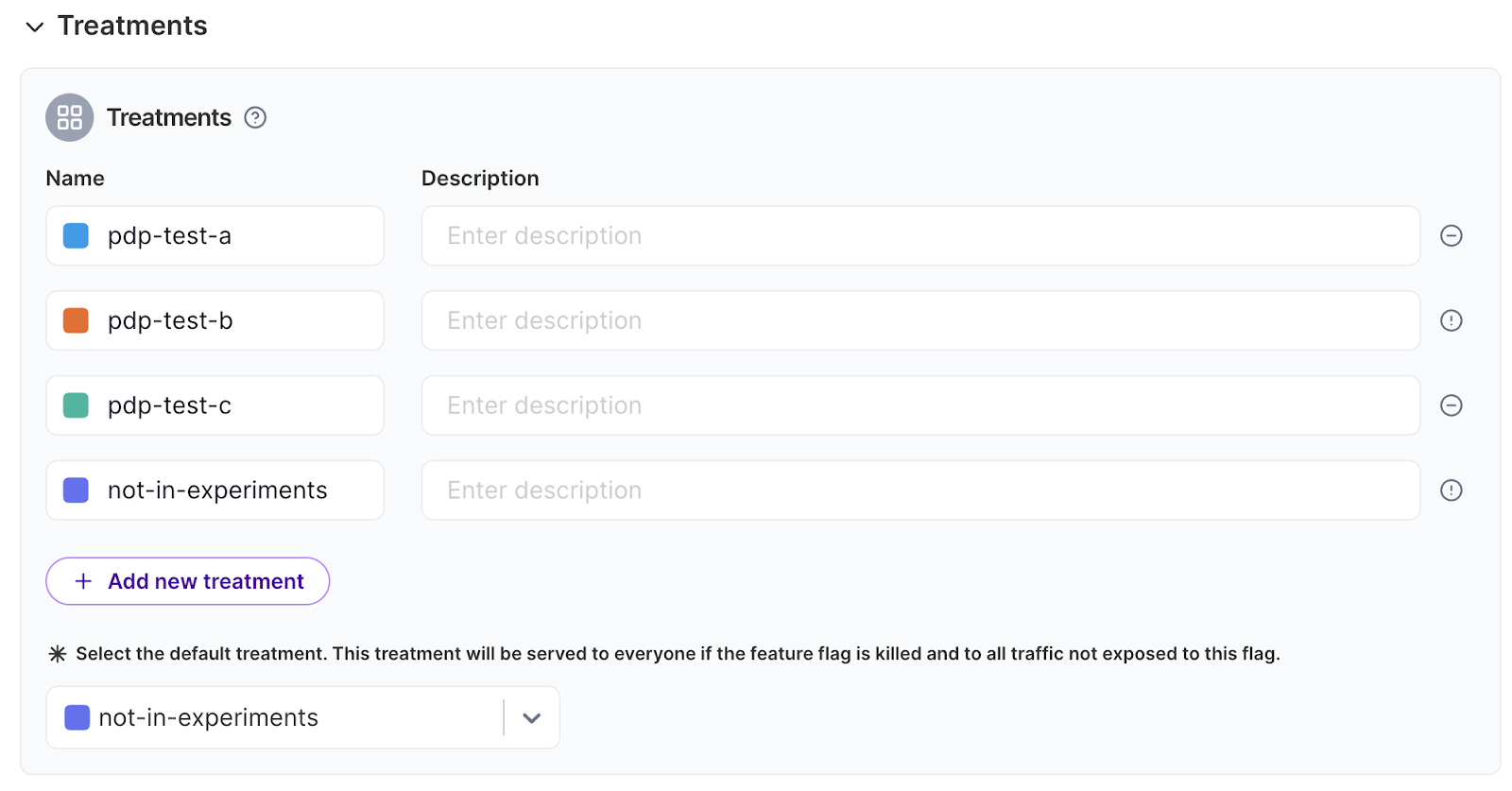Edit the not-in-experiments name field
This screenshot has width=1512, height=791.
pos(236,490)
